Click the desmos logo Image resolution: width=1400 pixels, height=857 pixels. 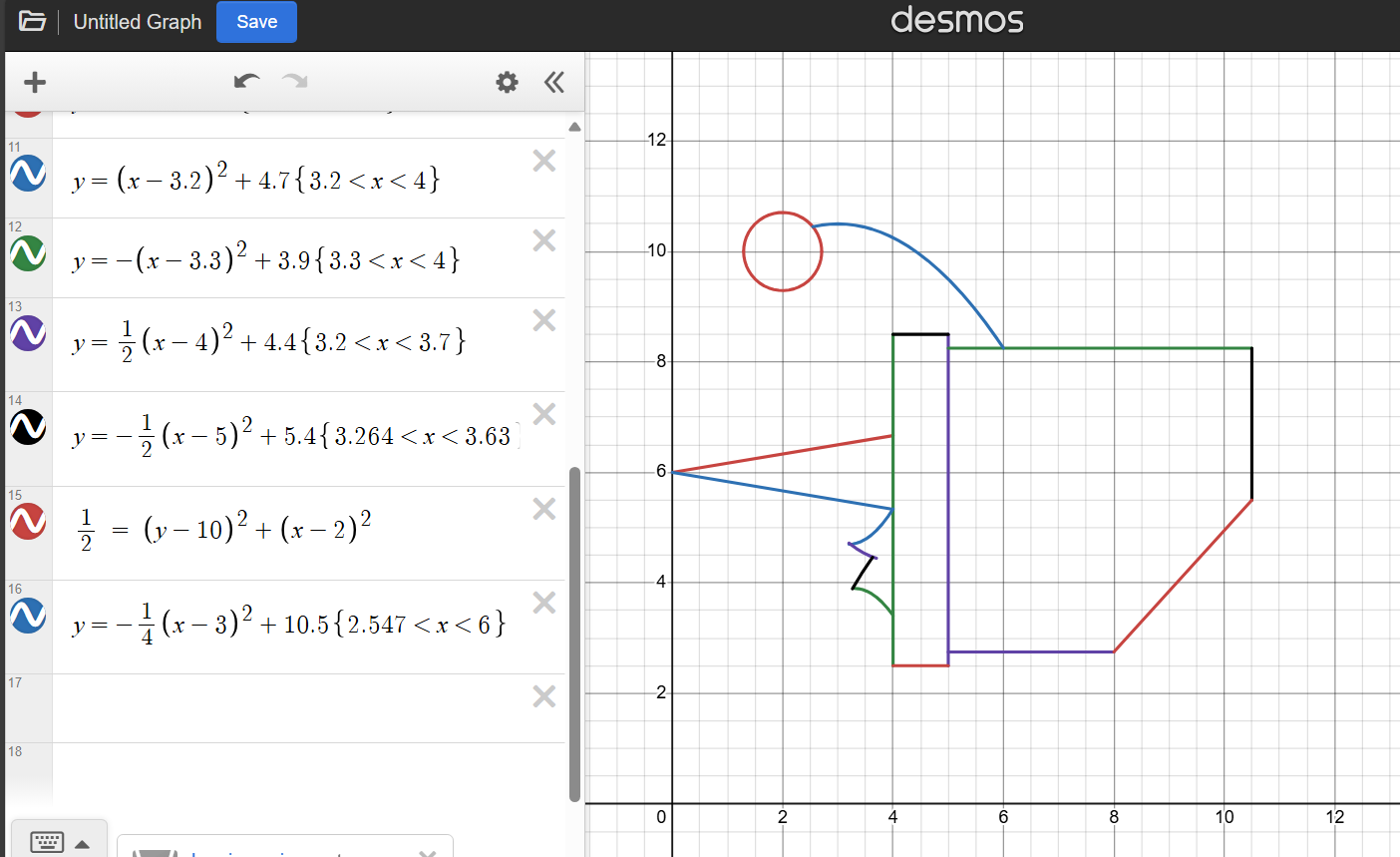click(x=957, y=20)
